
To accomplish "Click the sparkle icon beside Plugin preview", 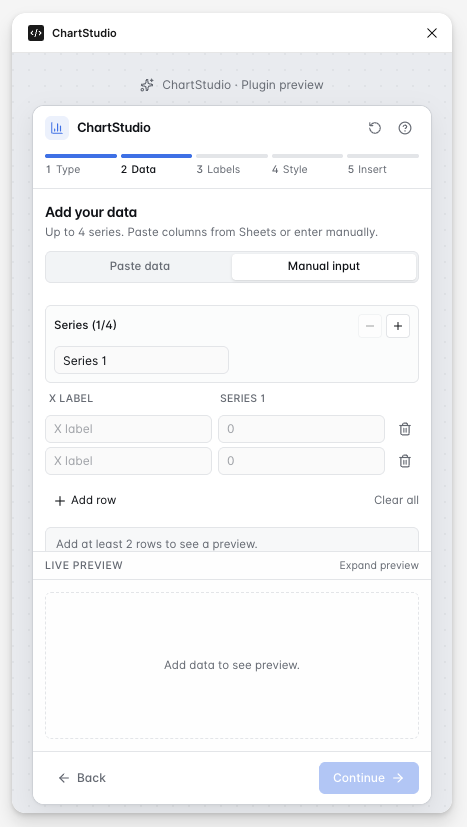I will coord(147,85).
